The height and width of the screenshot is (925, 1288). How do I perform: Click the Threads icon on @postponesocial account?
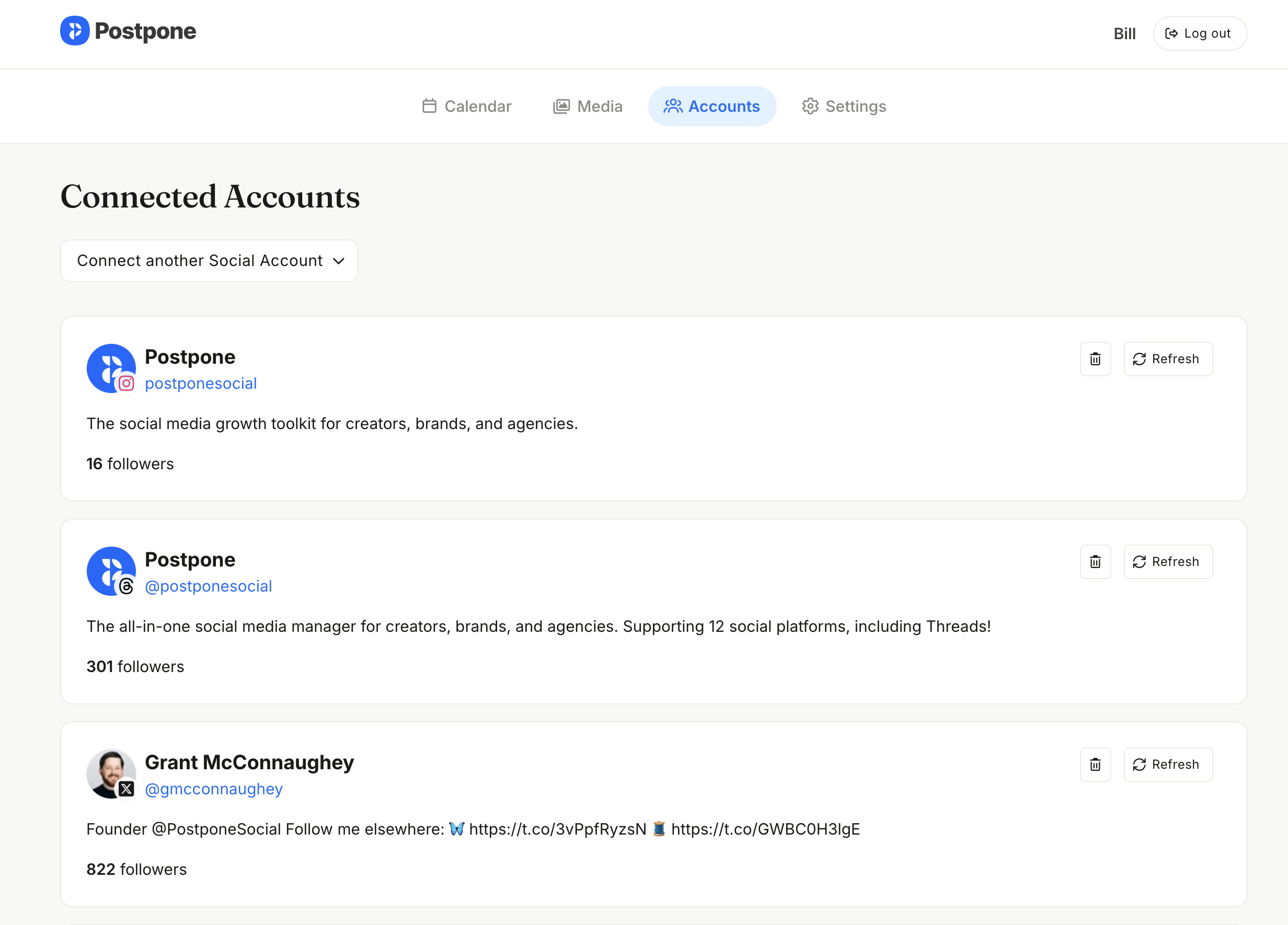(126, 586)
